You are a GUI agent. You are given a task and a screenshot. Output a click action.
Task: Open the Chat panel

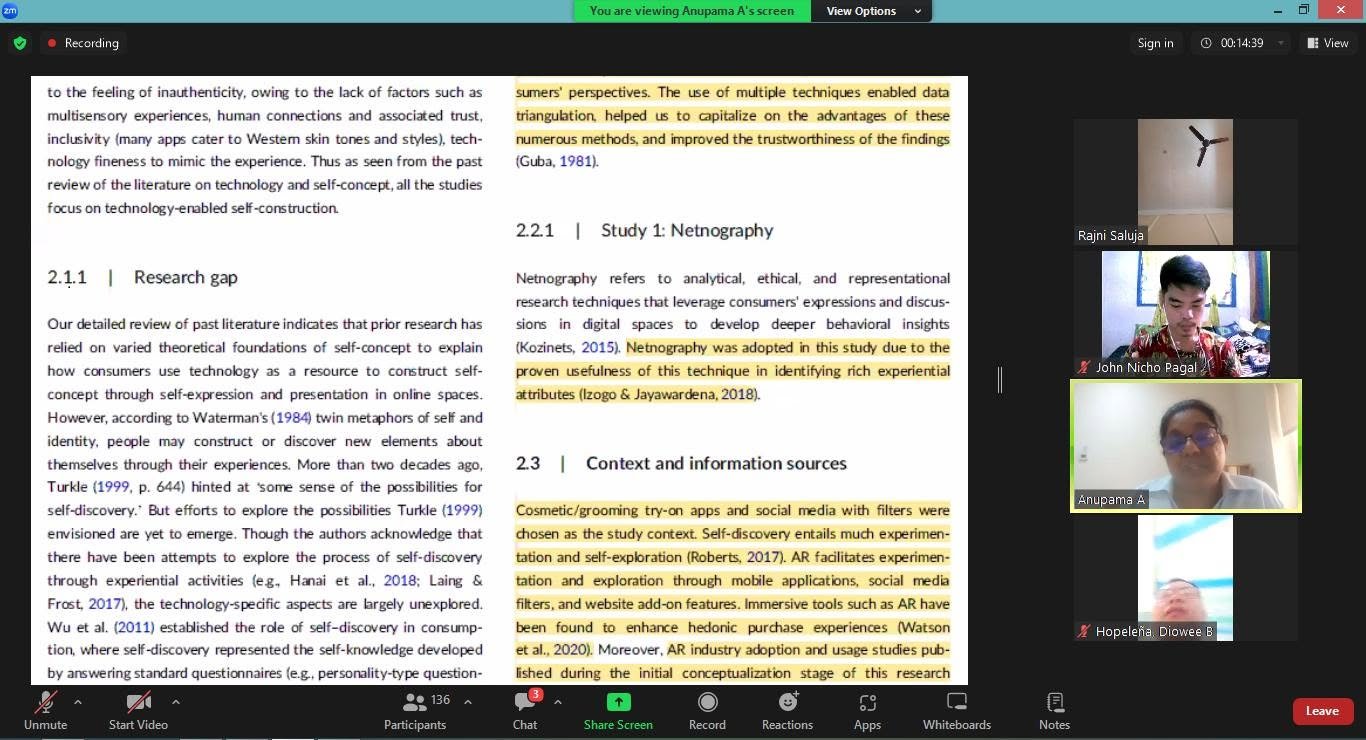[525, 711]
